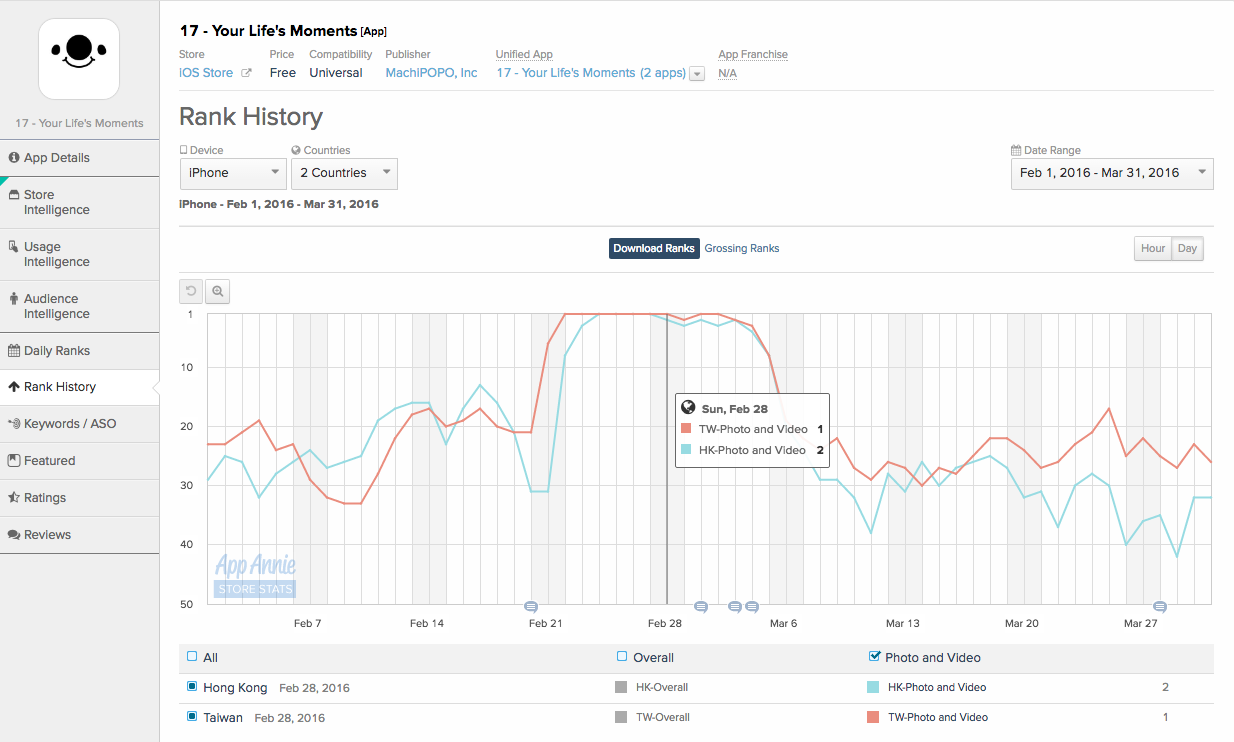Go to Daily Ranks page
The width and height of the screenshot is (1234, 742).
(79, 351)
